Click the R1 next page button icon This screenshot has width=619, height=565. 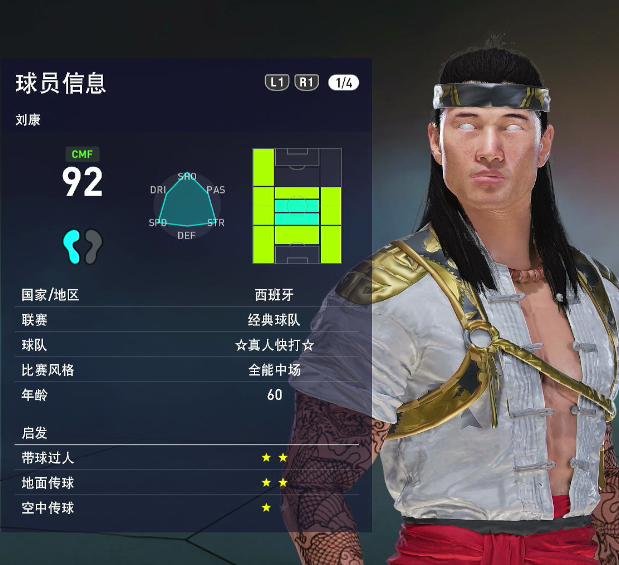point(306,82)
